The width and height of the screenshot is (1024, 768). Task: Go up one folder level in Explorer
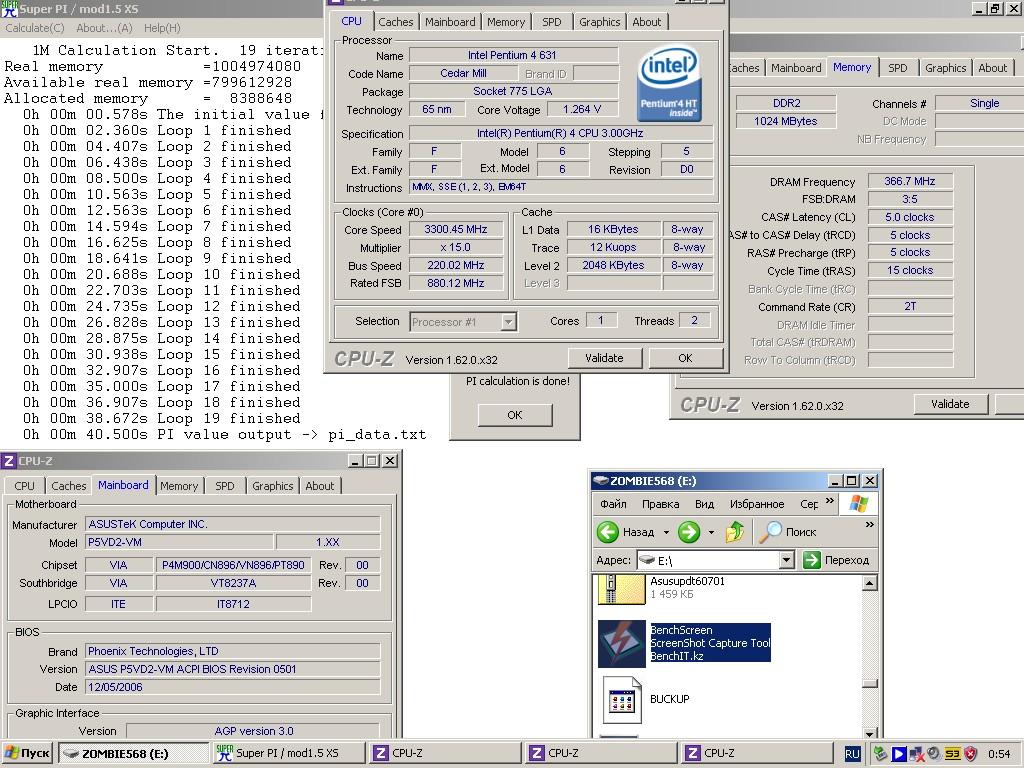(x=735, y=532)
